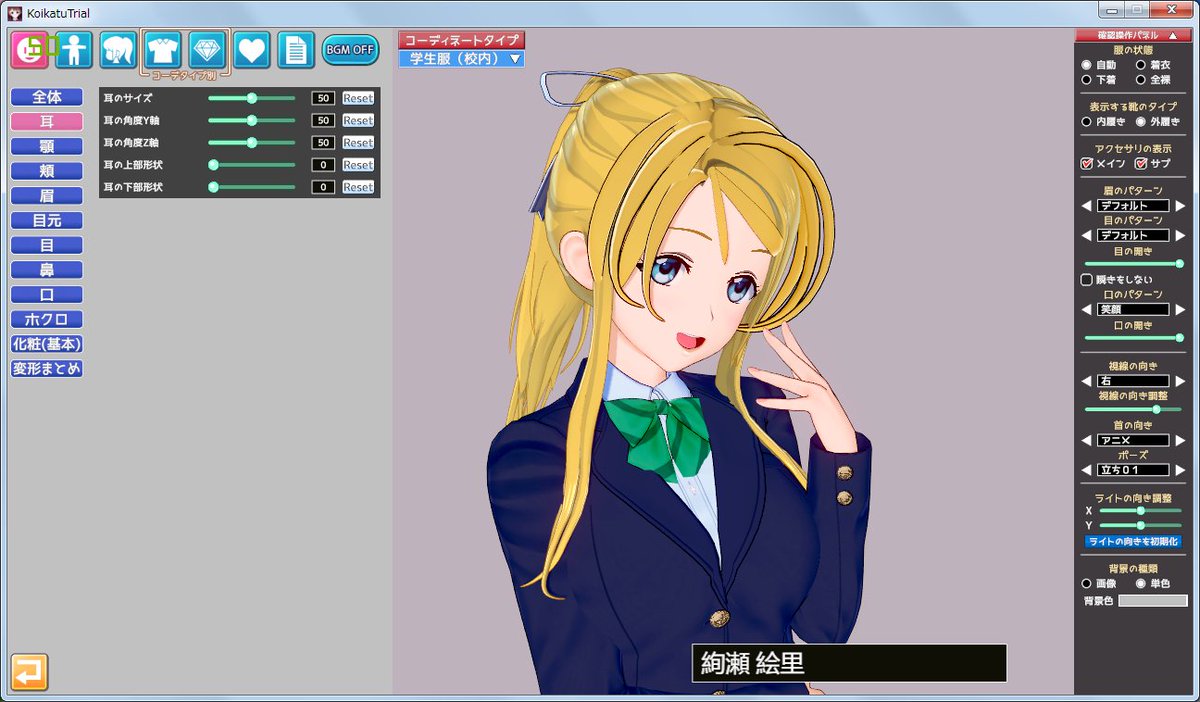This screenshot has height=702, width=1200.
Task: Enable 瞬きをしない checkbox
Action: click(x=1087, y=280)
